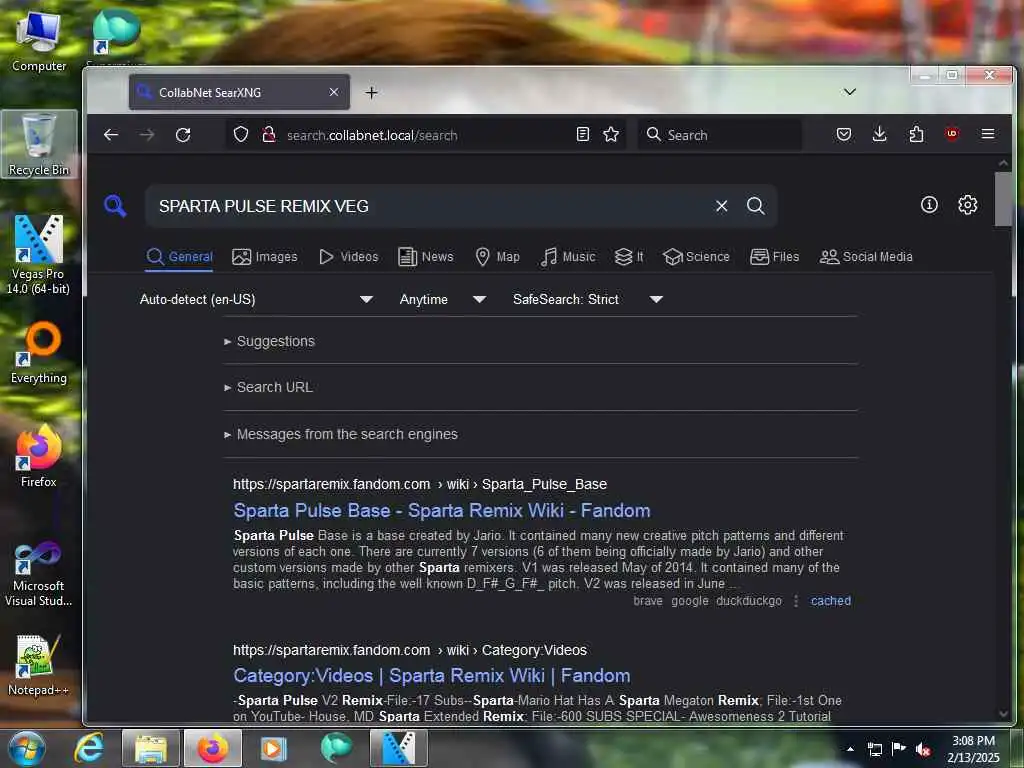1024x768 pixels.
Task: Open SearXNG preferences gear icon
Action: click(967, 205)
